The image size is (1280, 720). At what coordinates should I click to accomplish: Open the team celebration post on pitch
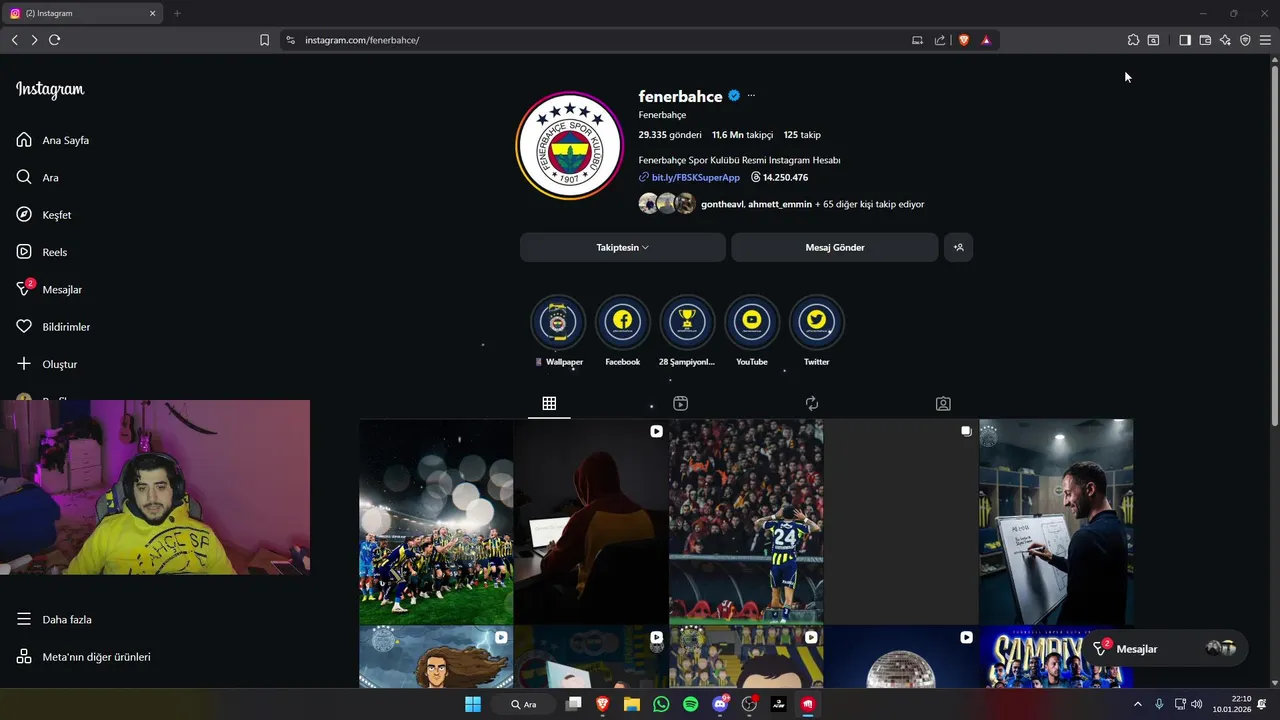(436, 522)
